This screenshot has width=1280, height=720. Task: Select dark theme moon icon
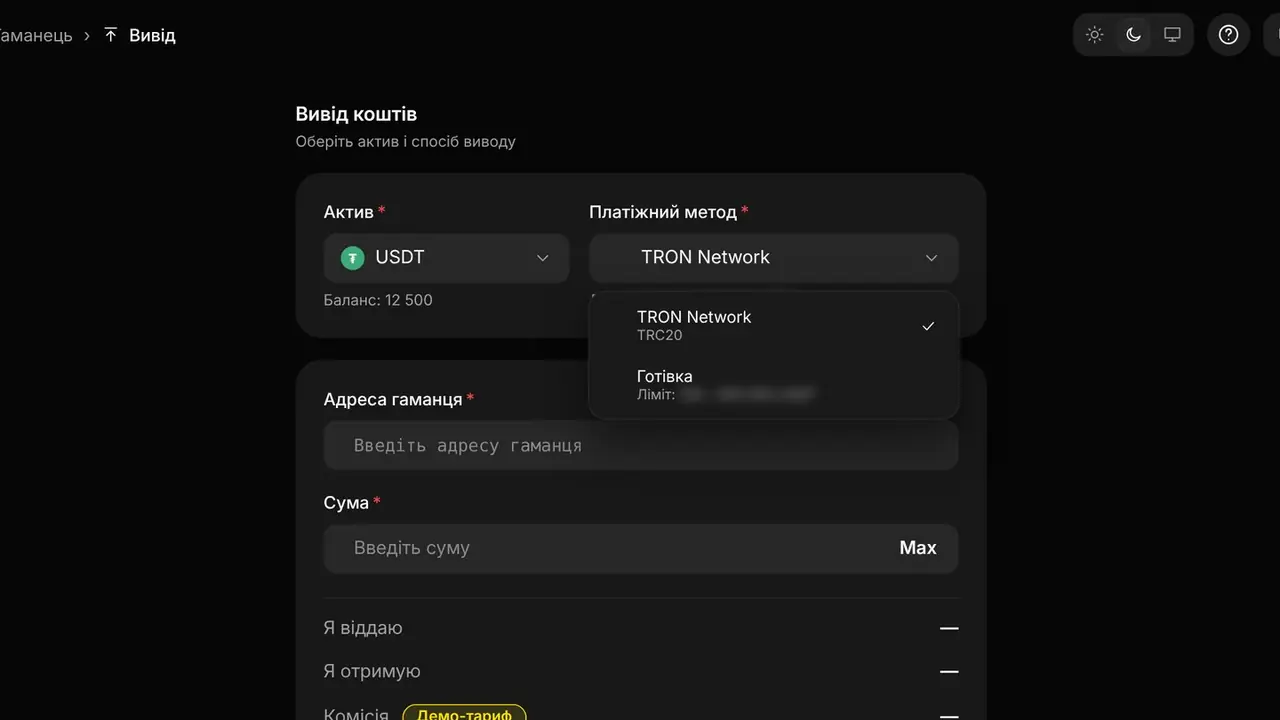[x=1133, y=35]
